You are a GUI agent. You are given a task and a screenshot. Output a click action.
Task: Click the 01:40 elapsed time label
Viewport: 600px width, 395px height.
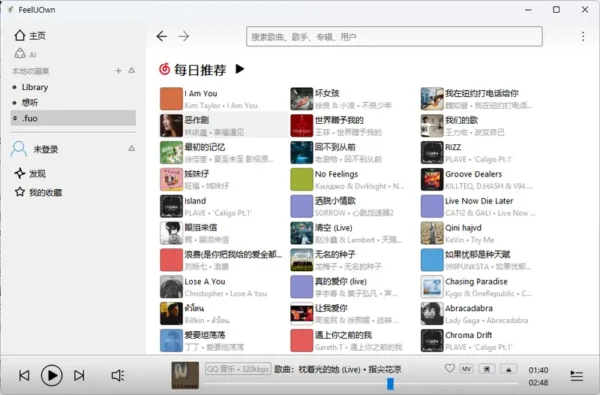point(538,370)
